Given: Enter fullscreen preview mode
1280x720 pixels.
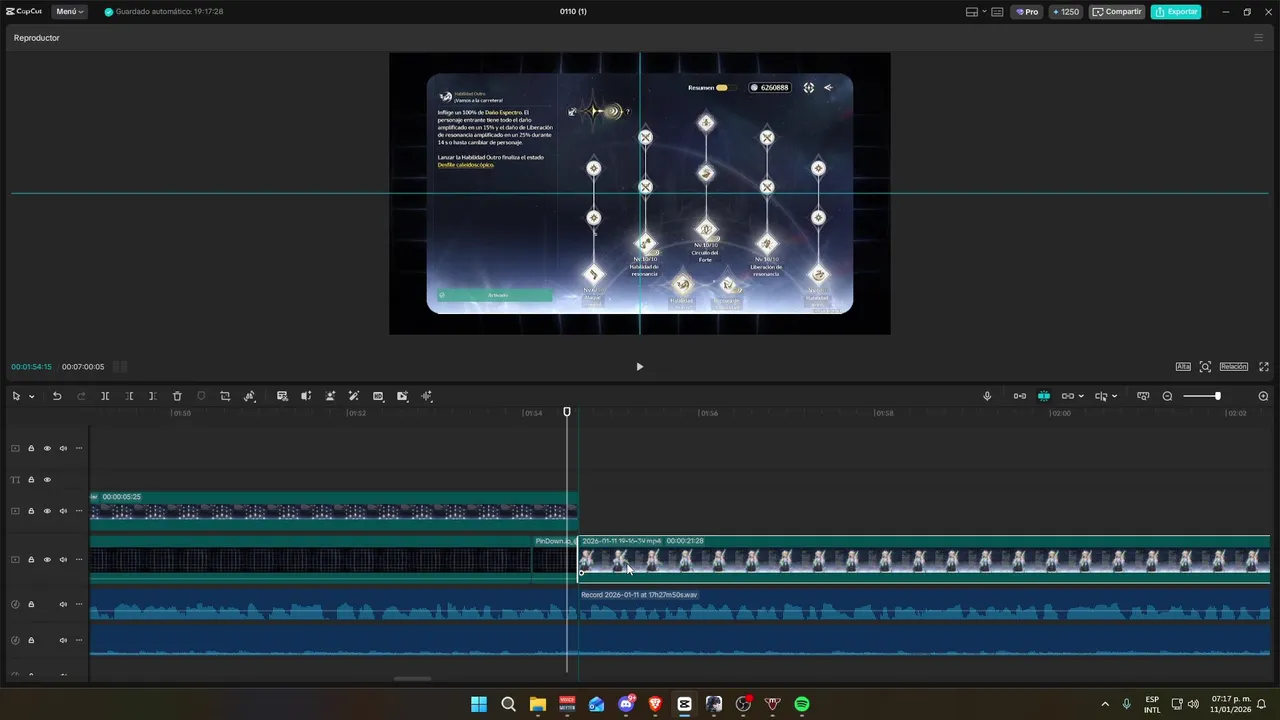Looking at the screenshot, I should pyautogui.click(x=1264, y=367).
